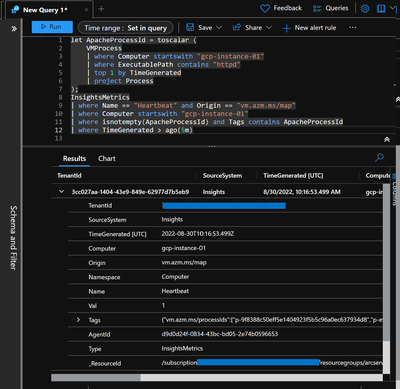Open the Queries panel
The height and width of the screenshot is (389, 400).
(x=330, y=8)
